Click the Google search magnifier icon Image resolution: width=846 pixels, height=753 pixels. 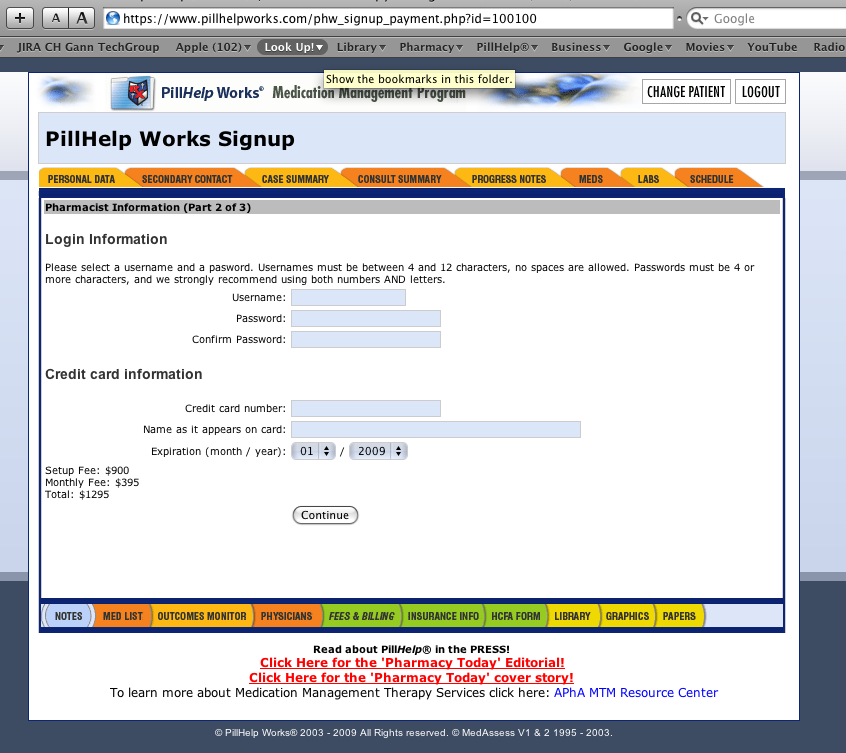click(x=699, y=18)
